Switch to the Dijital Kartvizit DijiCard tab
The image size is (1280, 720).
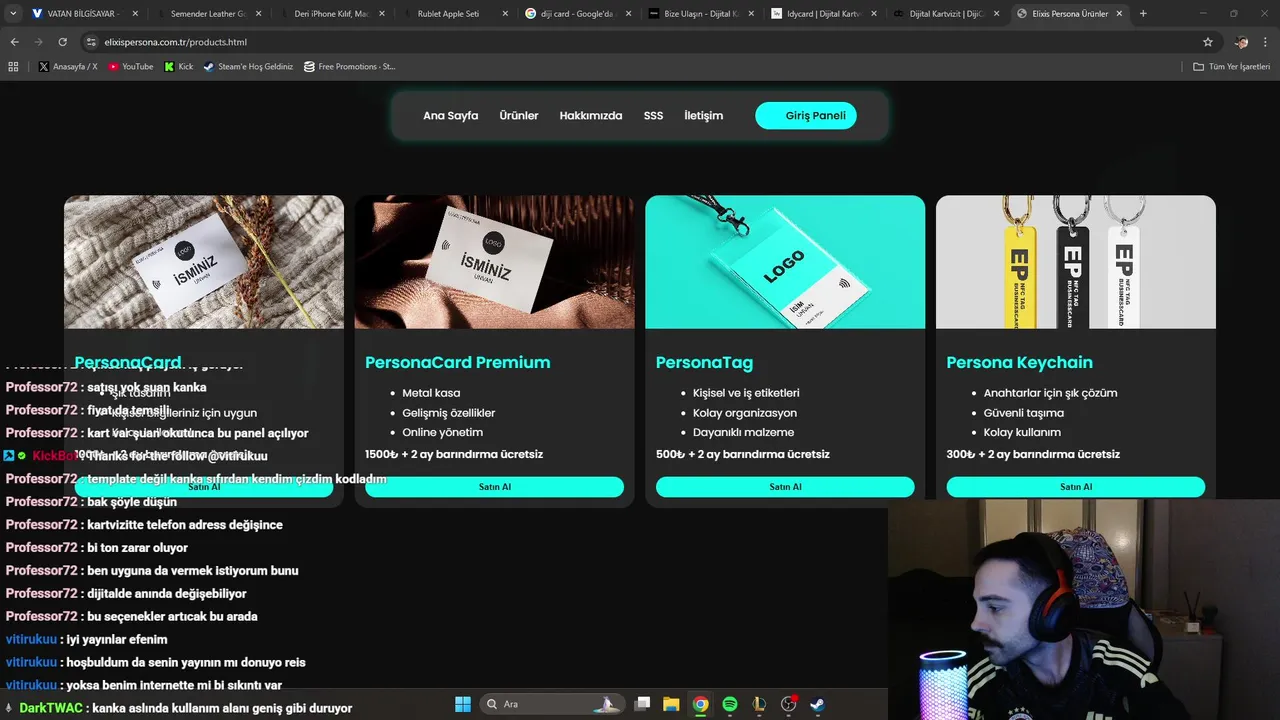(945, 14)
